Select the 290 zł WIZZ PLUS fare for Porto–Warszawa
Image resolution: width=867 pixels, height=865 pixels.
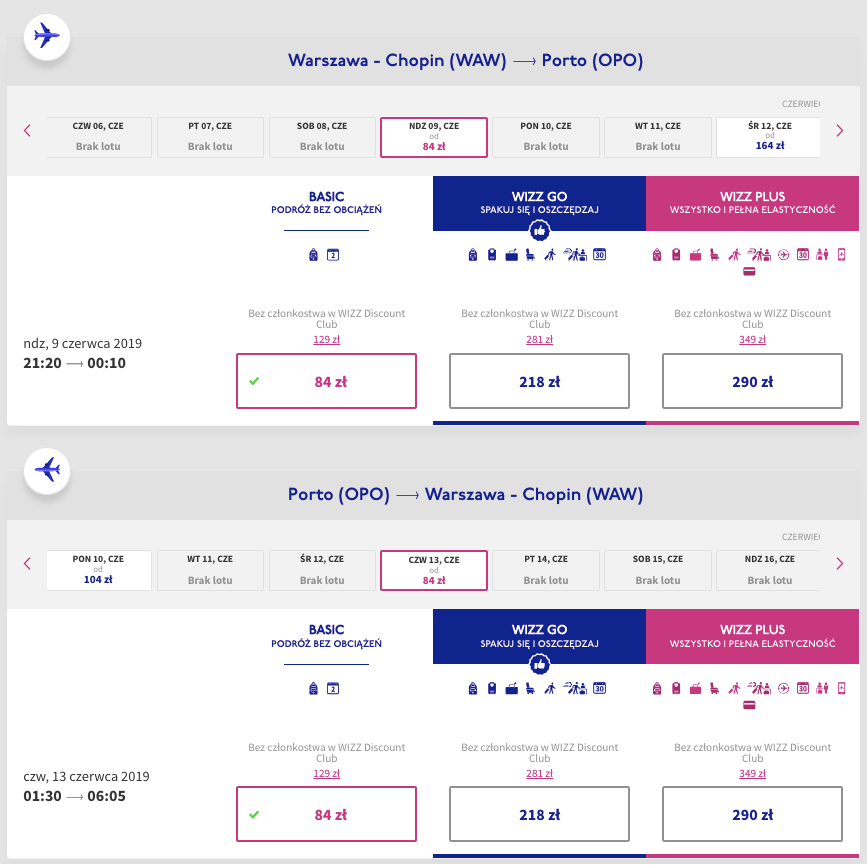click(752, 814)
